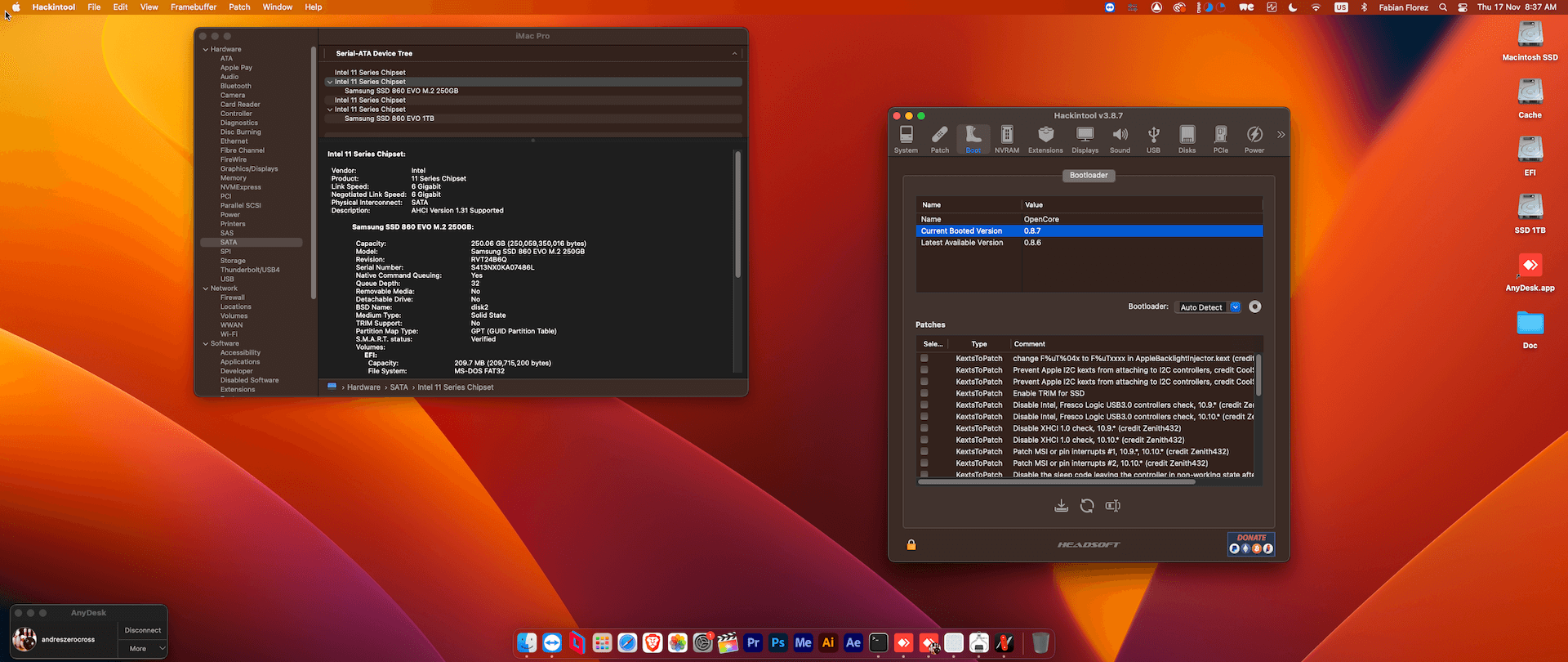Viewport: 1568px width, 662px height.
Task: Click the refresh icon below patches list
Action: coord(1087,506)
